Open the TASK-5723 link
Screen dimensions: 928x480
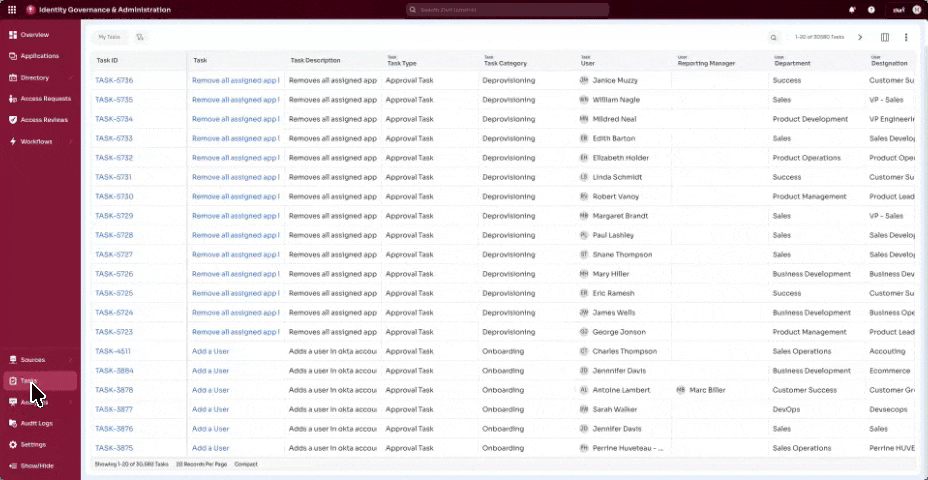[114, 332]
